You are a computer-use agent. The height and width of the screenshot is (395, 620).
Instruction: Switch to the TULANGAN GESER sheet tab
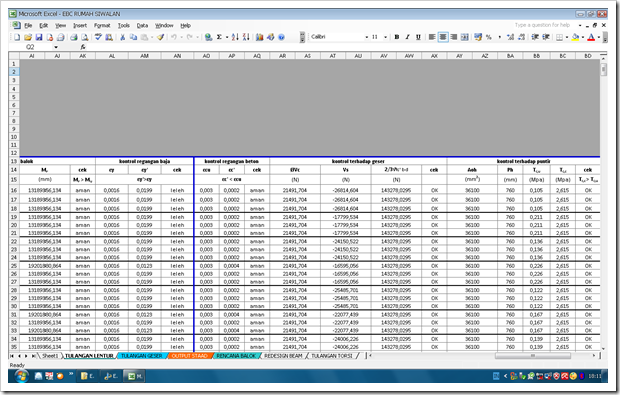(142, 356)
